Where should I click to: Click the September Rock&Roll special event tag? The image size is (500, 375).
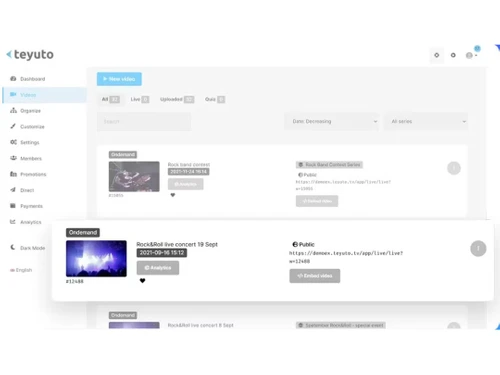[x=341, y=325]
